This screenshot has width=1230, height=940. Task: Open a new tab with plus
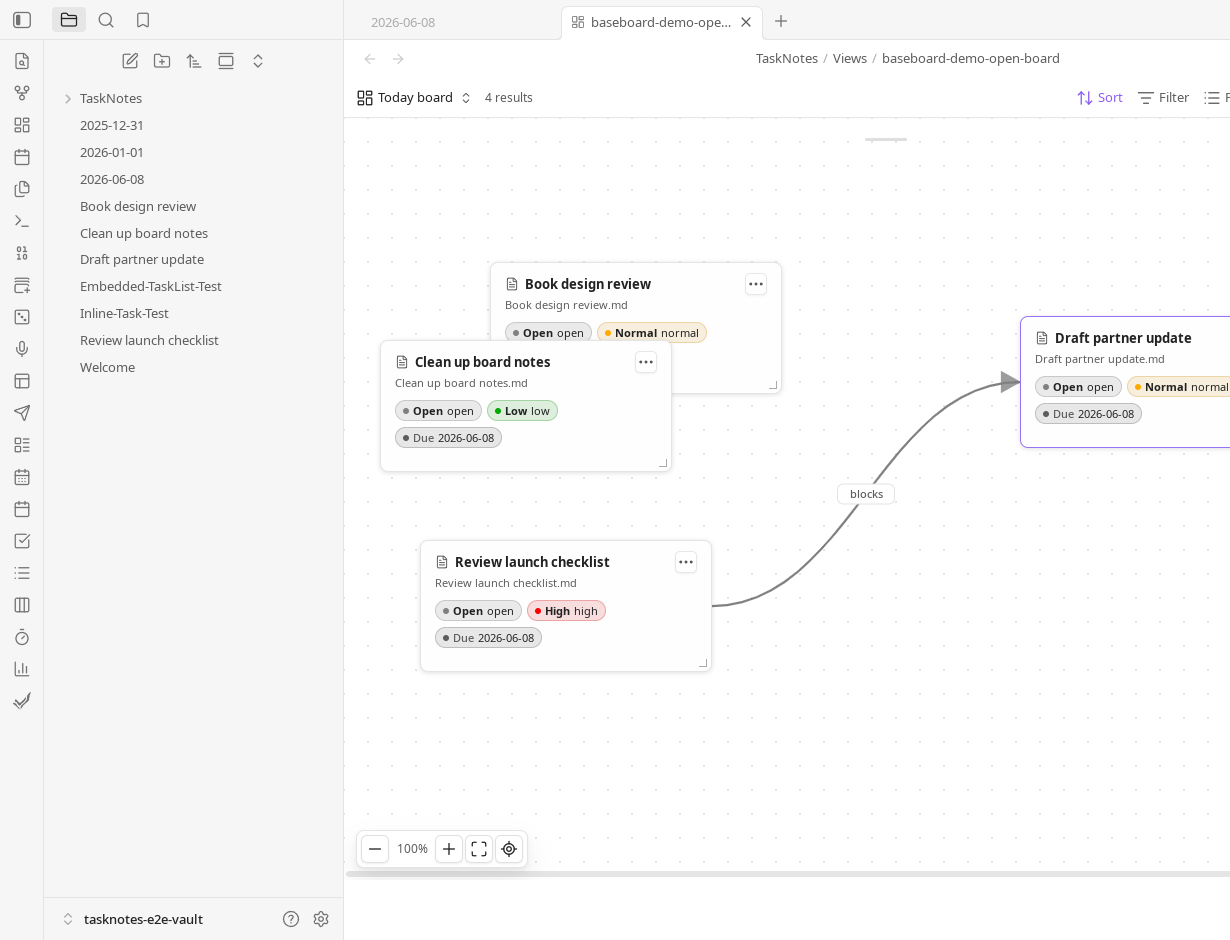pyautogui.click(x=781, y=21)
